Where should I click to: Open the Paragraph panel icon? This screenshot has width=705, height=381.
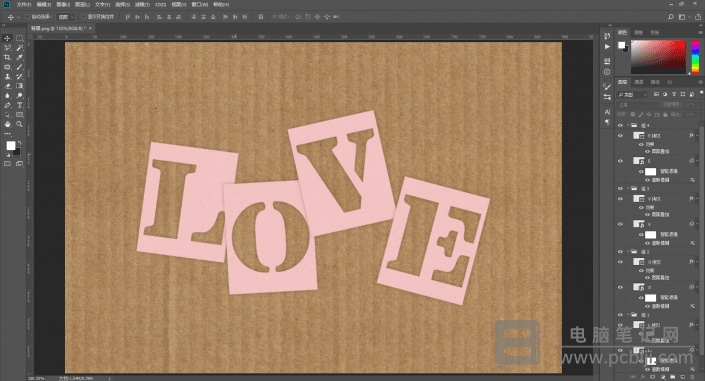point(607,122)
